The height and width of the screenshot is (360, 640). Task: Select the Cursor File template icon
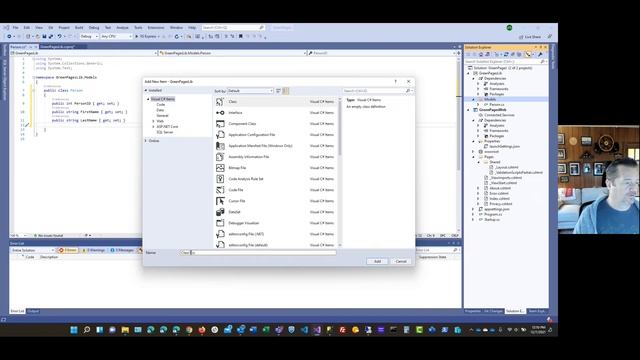click(220, 201)
